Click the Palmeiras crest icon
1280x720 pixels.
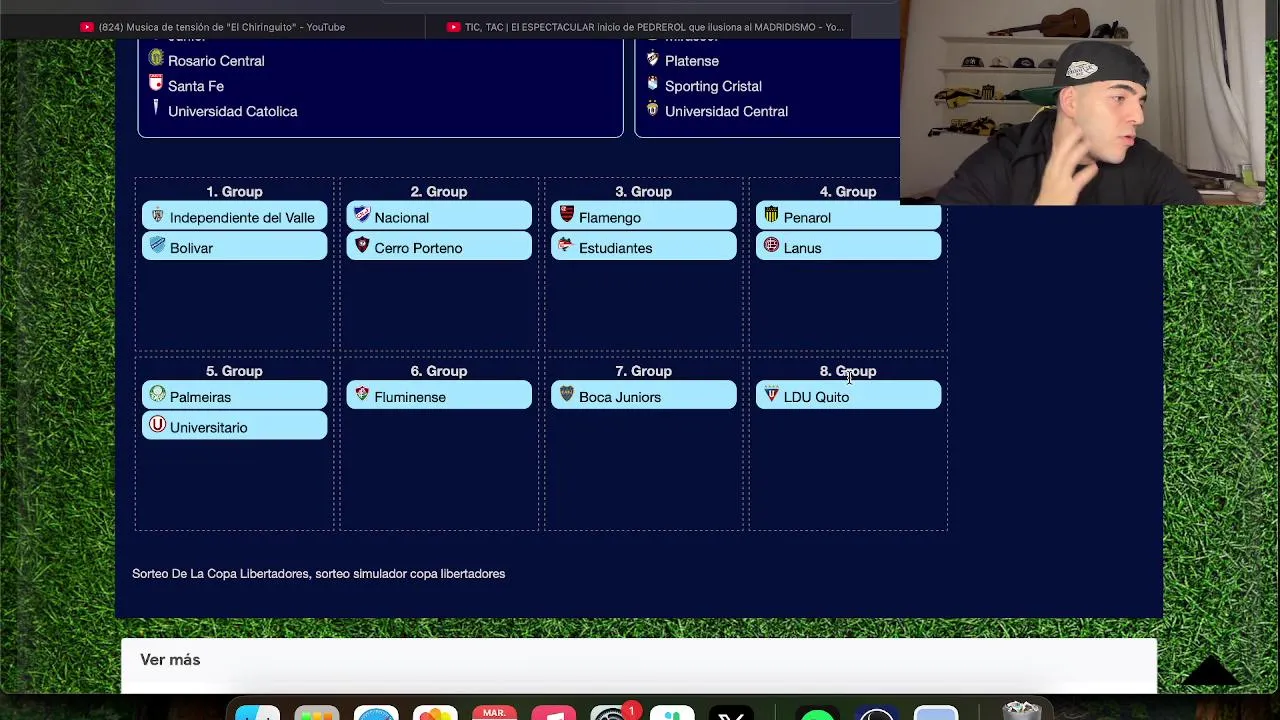point(157,395)
